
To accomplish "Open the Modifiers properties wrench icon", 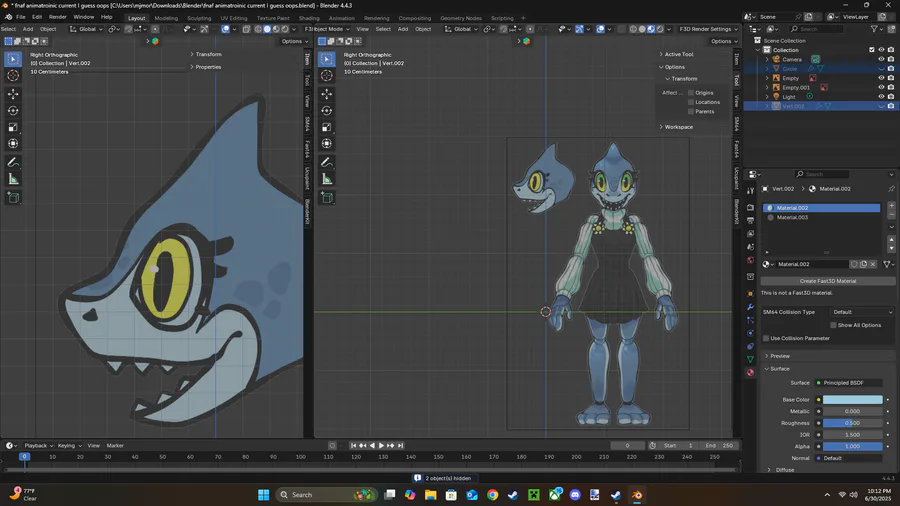I will tap(750, 307).
